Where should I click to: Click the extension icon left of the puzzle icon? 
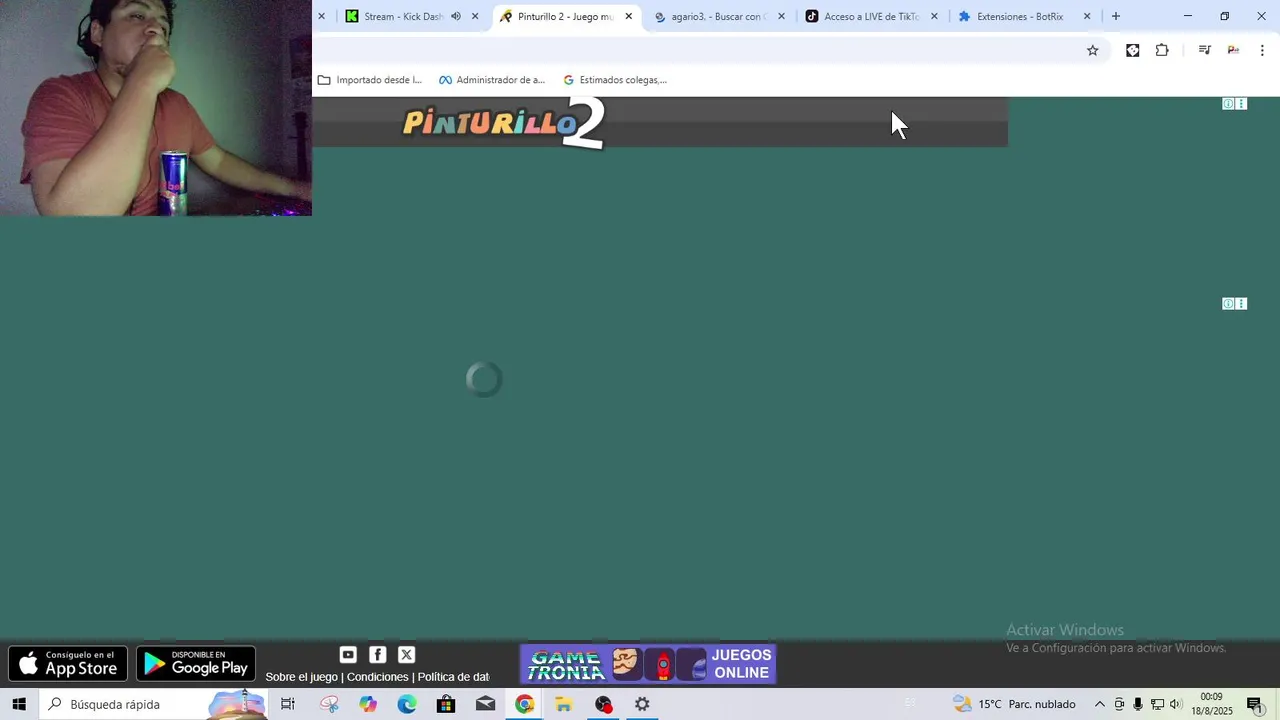pos(1133,50)
